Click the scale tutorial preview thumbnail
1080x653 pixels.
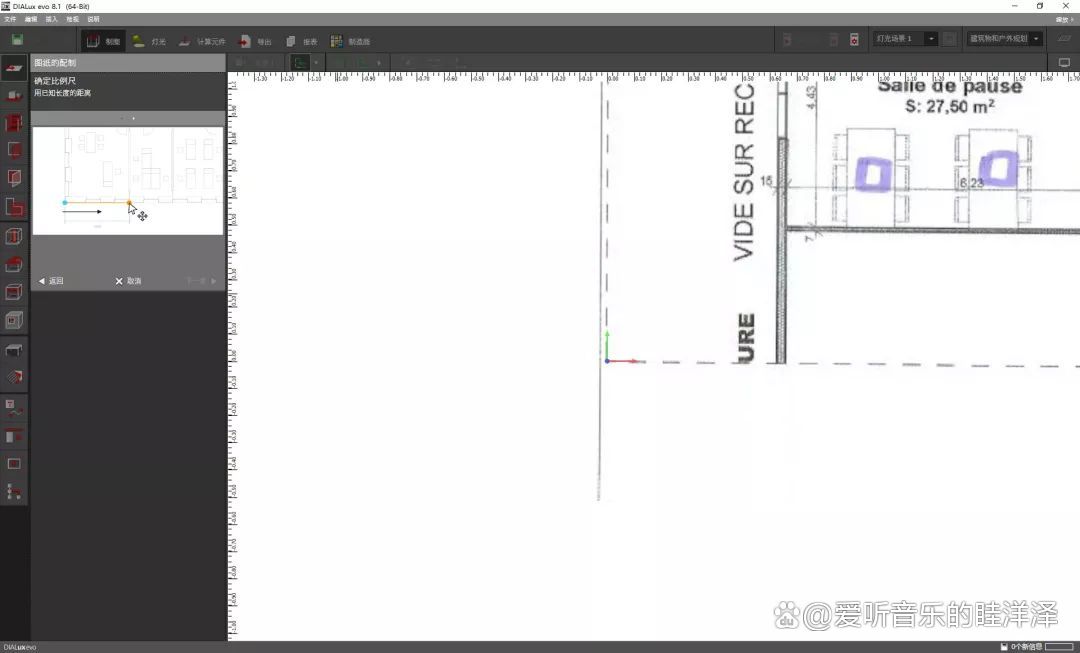click(x=128, y=180)
